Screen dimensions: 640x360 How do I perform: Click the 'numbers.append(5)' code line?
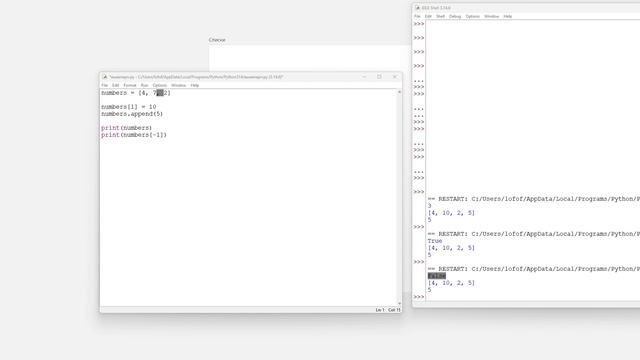pyautogui.click(x=132, y=114)
